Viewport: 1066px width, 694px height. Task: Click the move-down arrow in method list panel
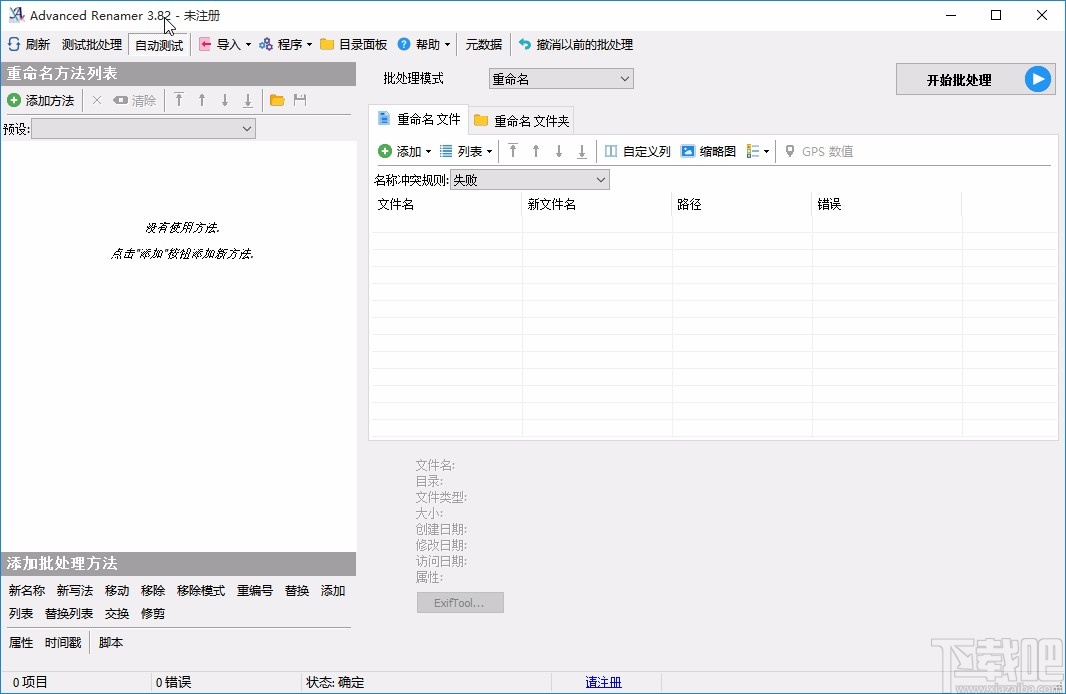[x=224, y=100]
